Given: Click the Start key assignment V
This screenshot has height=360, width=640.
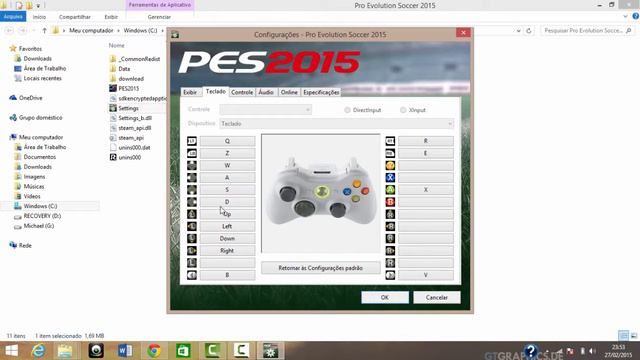Looking at the screenshot, I should coord(426,275).
